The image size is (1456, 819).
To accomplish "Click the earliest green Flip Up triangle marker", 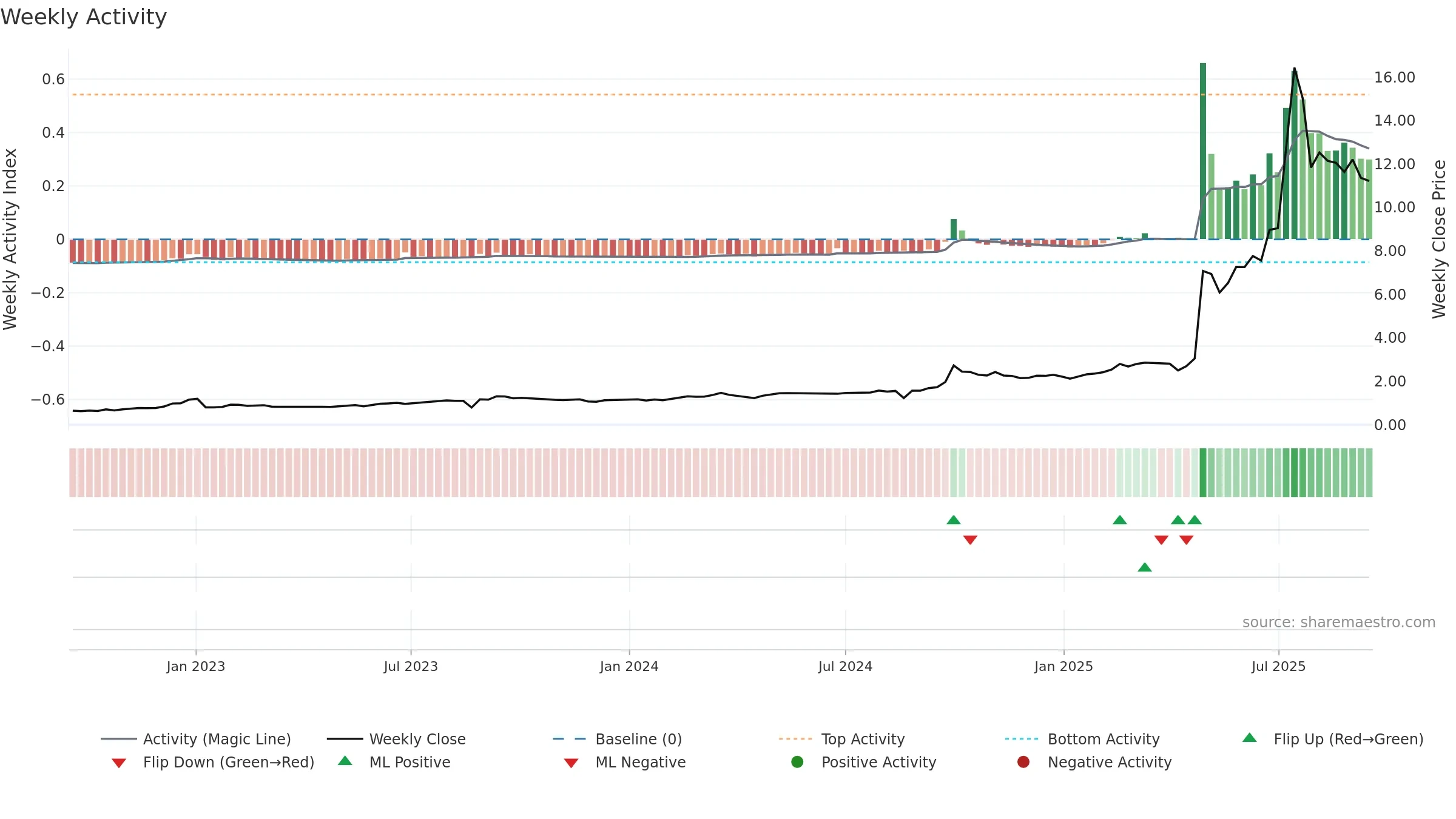I will click(x=954, y=520).
